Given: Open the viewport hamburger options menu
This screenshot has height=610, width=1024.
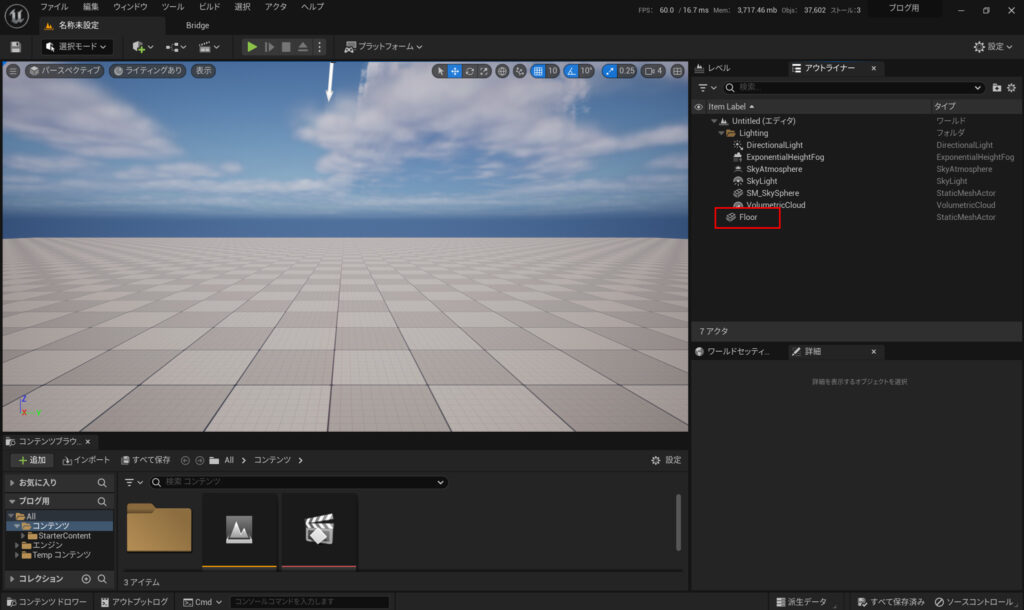Looking at the screenshot, I should 13,71.
